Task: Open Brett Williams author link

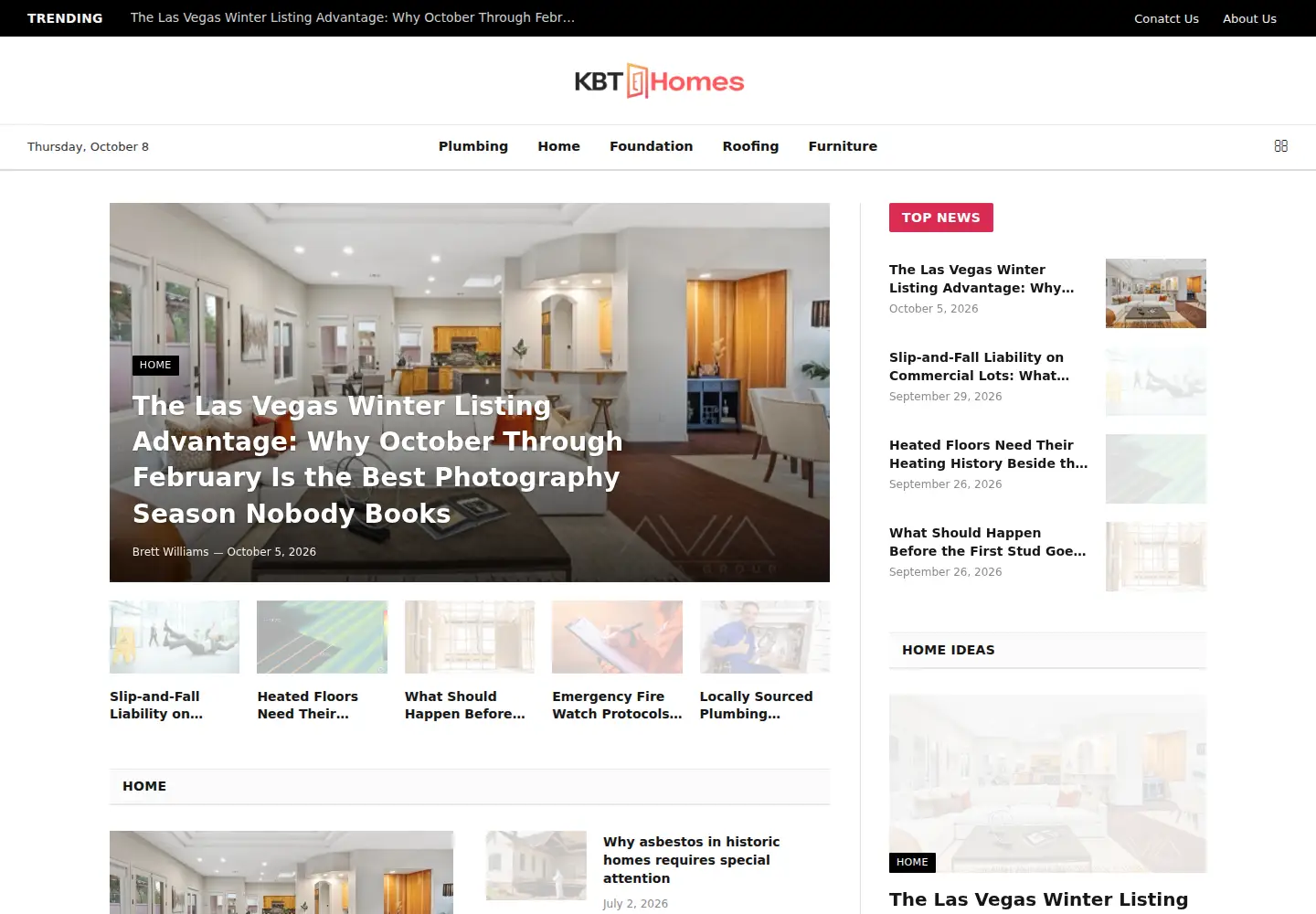Action: tap(170, 552)
